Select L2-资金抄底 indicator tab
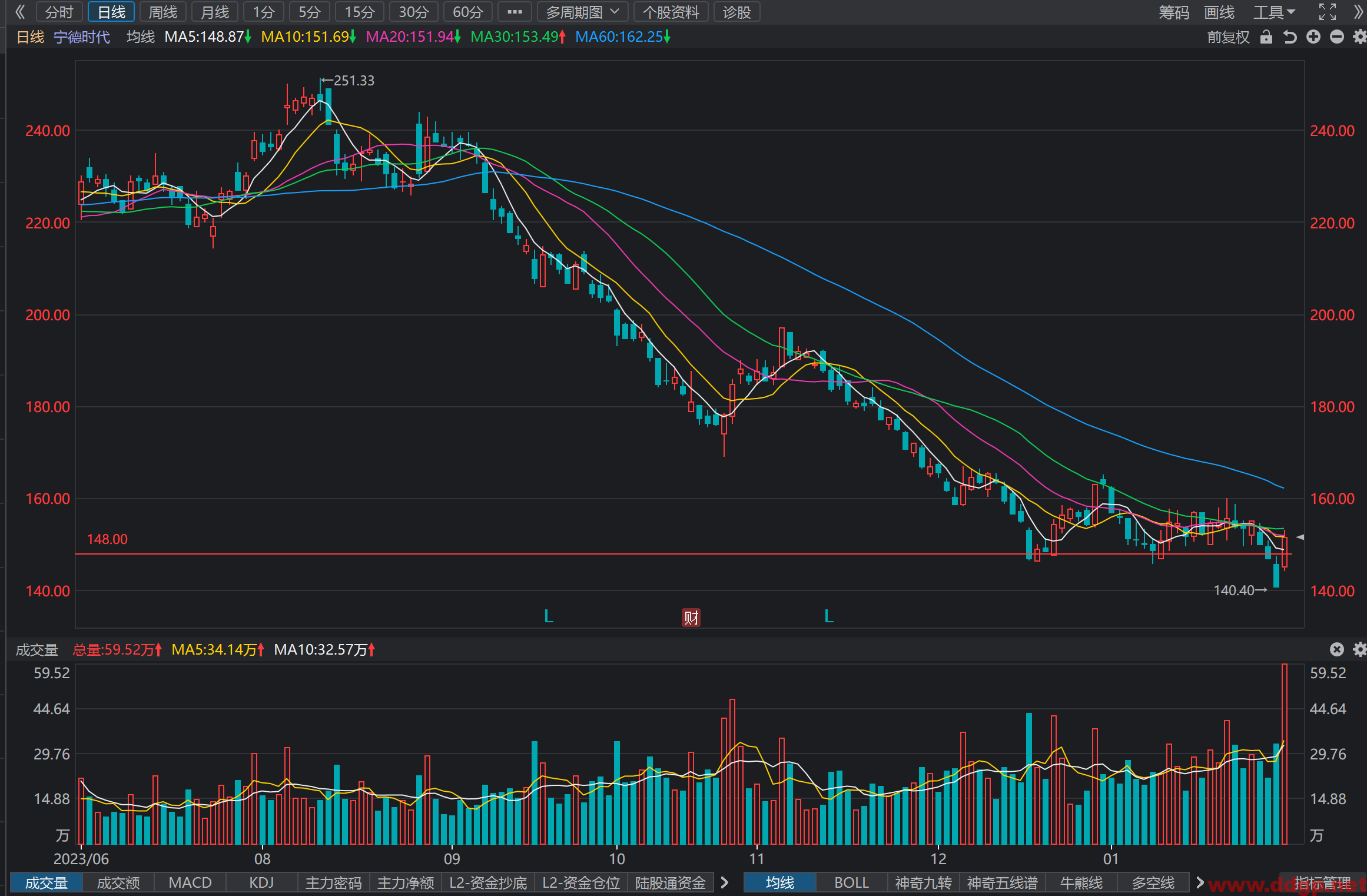 [488, 882]
